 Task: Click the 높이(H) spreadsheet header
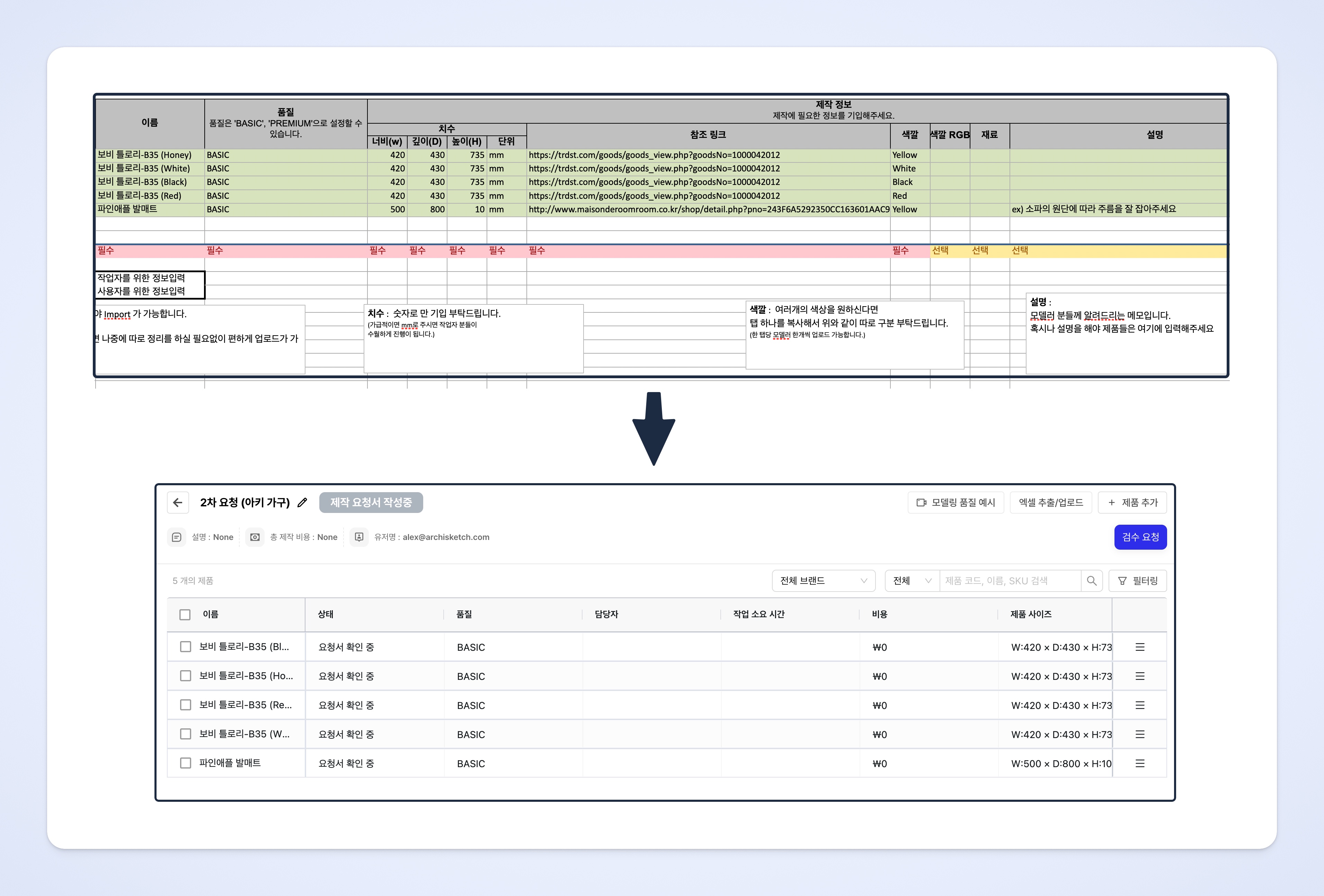[466, 142]
